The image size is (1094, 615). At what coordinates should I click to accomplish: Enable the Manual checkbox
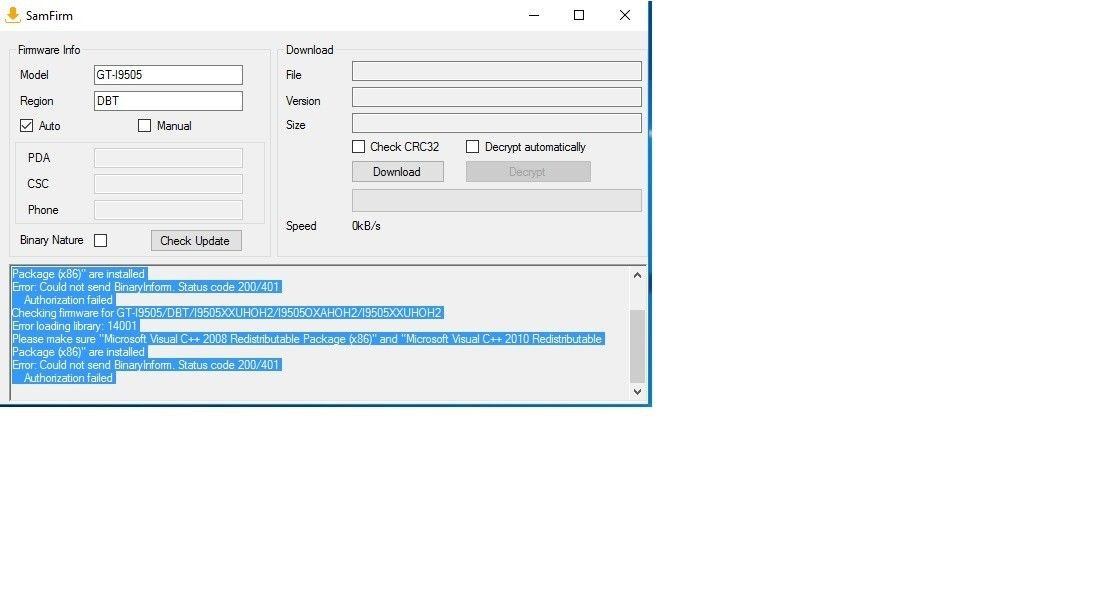[x=144, y=126]
